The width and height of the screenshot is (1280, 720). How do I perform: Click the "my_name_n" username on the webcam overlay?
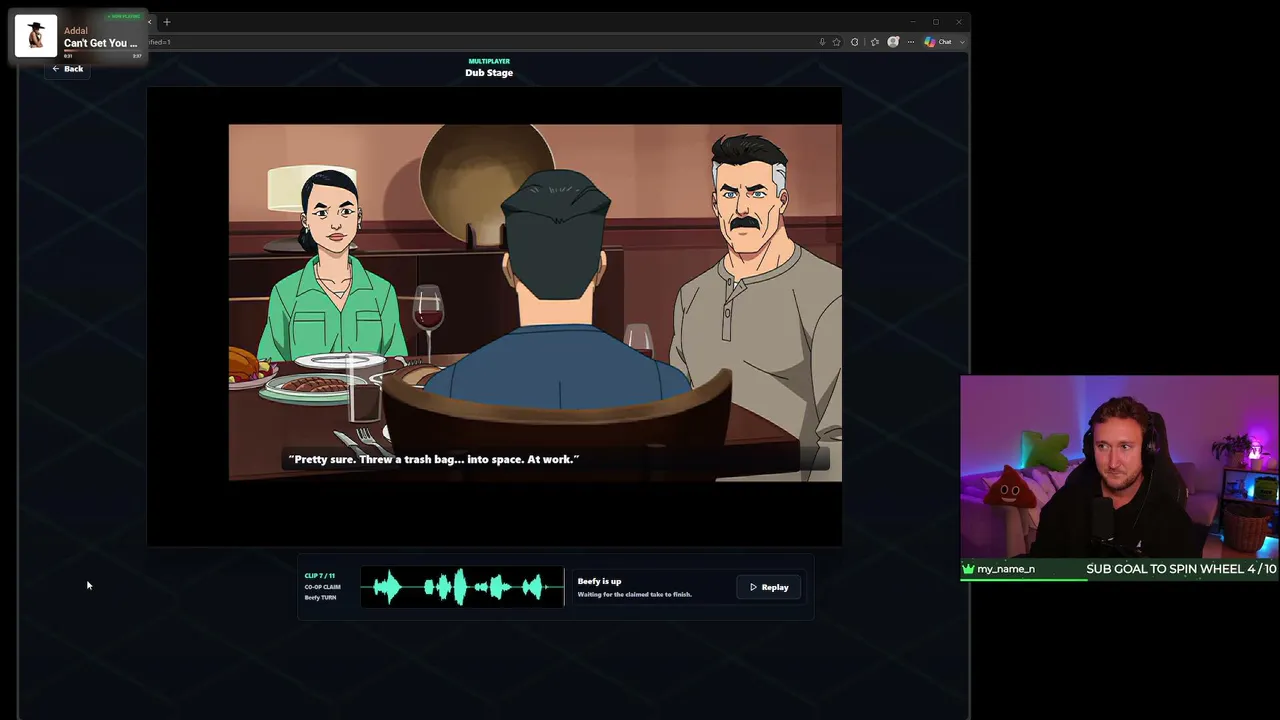[1006, 569]
